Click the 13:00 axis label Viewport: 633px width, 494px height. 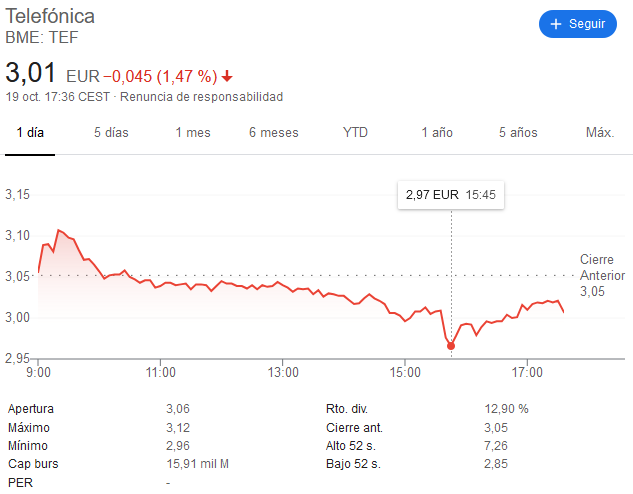pyautogui.click(x=283, y=372)
